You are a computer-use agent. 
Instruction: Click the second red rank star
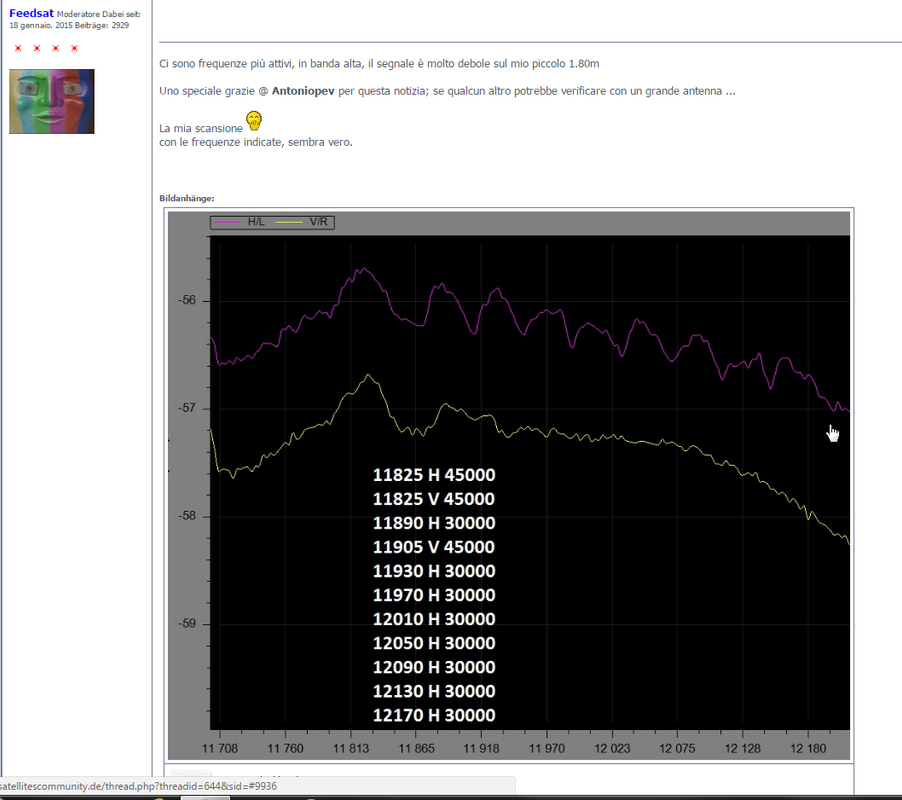click(37, 48)
